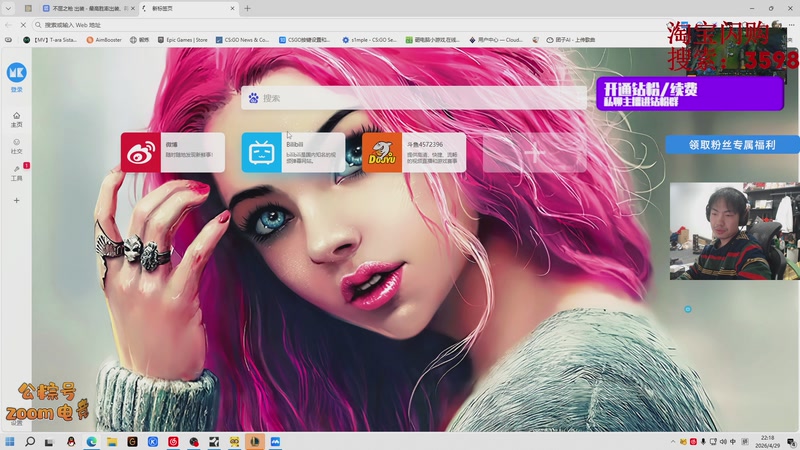Open the CS:GO News & Co... bookmark
Screen dimensions: 800x450
click(x=242, y=39)
